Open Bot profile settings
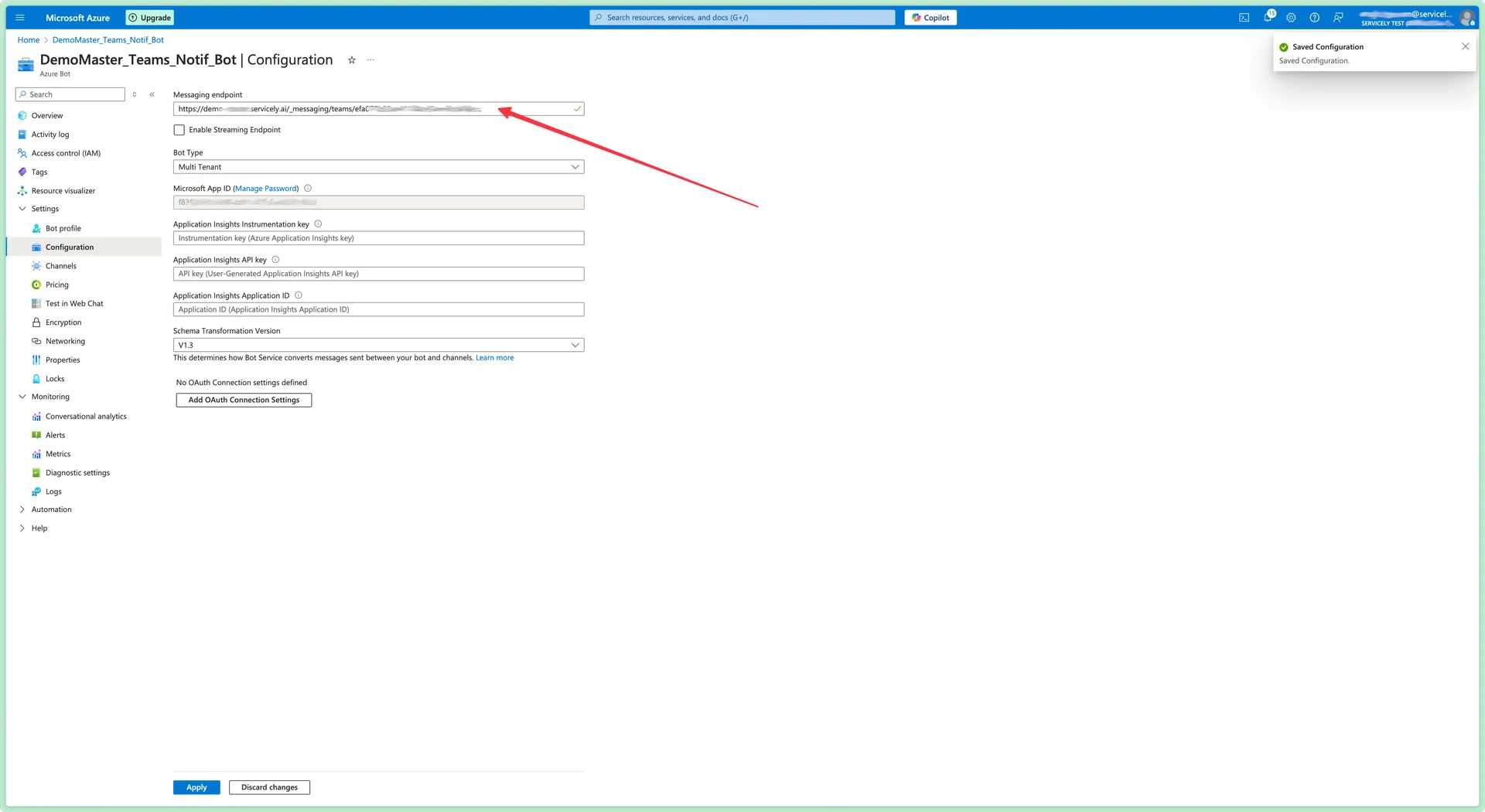Image resolution: width=1485 pixels, height=812 pixels. point(63,228)
